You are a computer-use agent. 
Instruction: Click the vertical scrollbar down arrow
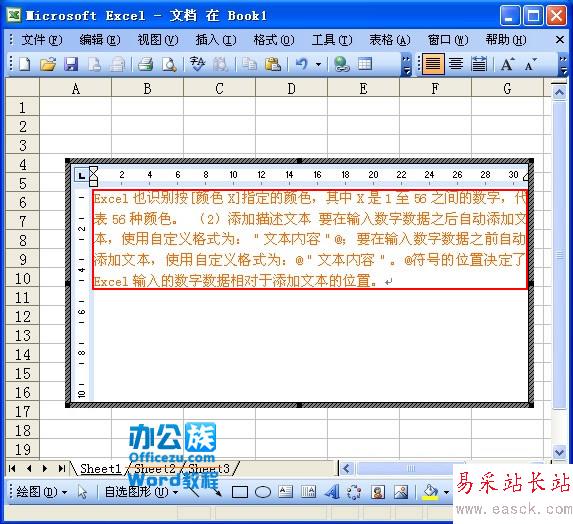click(x=559, y=452)
